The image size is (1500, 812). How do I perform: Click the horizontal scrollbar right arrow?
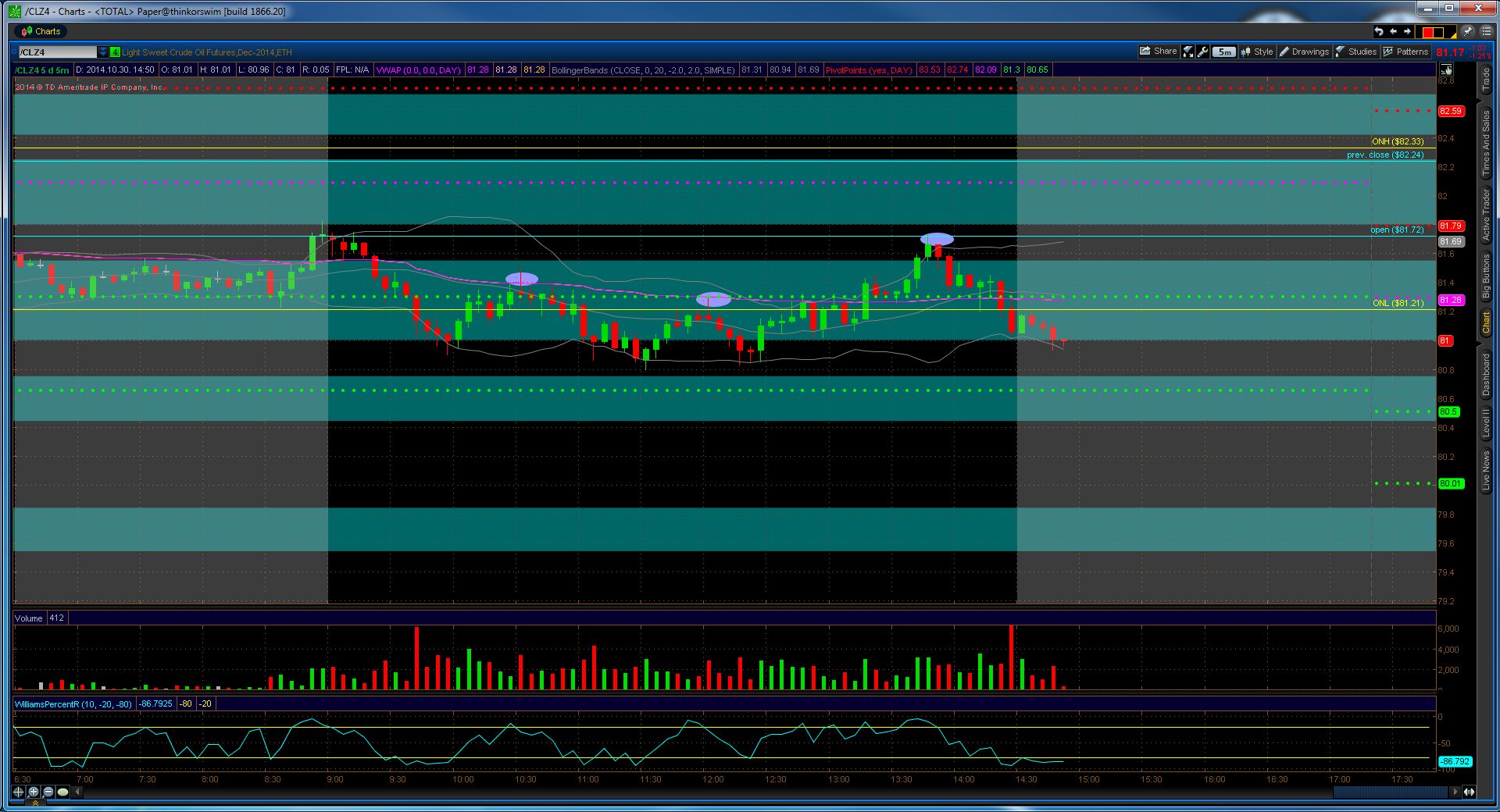[1454, 792]
